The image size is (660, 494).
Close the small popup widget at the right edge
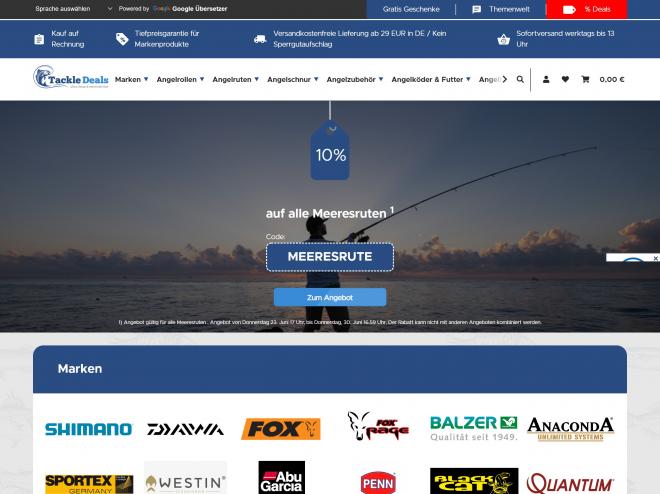(x=655, y=258)
